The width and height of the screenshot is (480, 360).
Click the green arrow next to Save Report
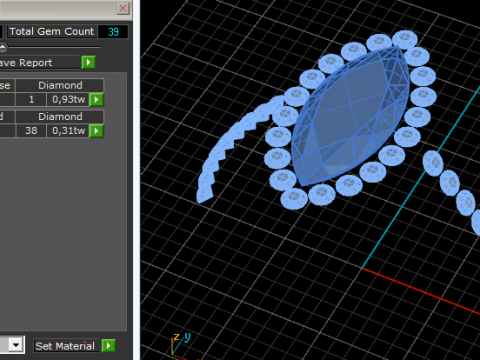89,62
